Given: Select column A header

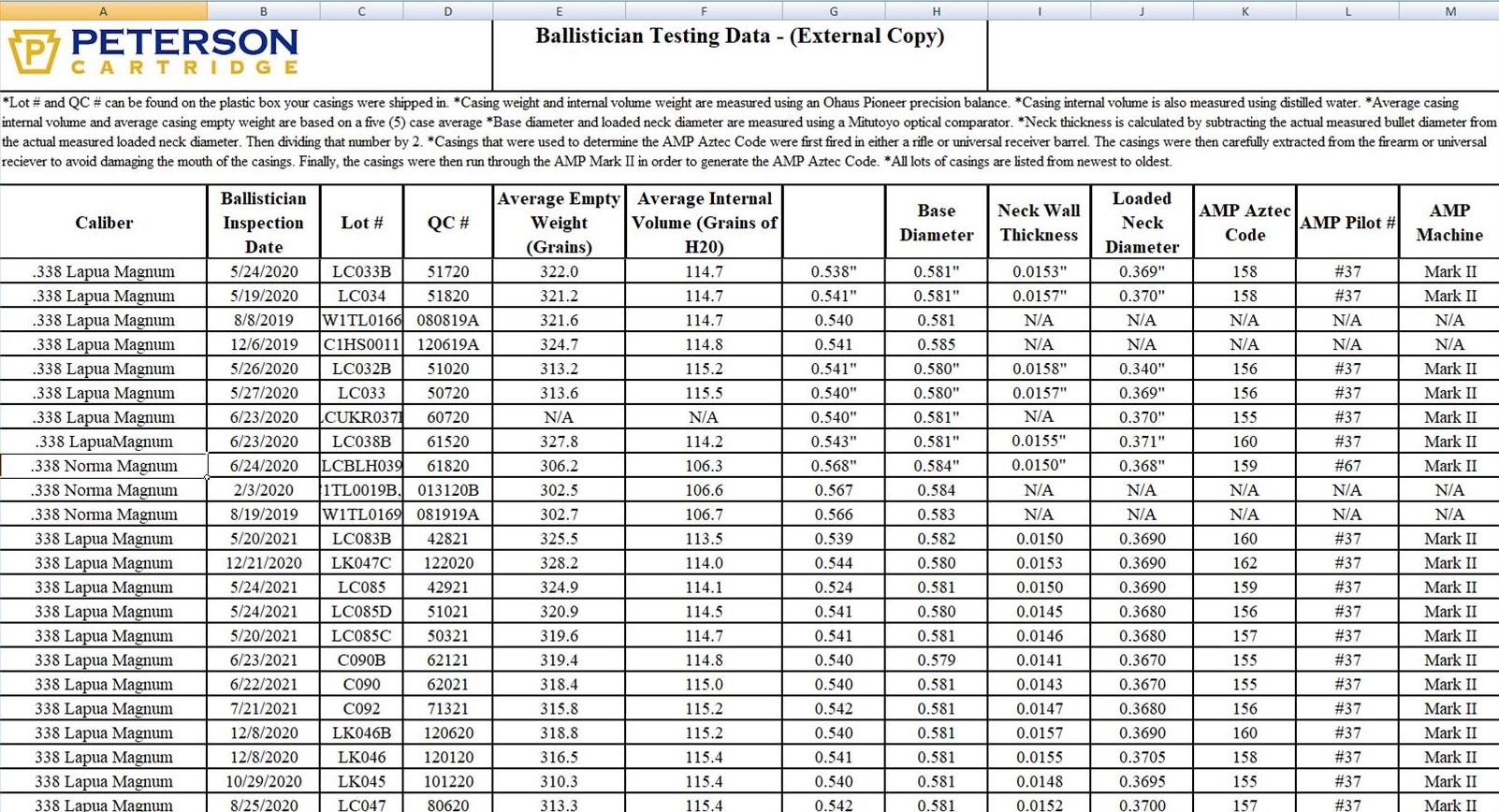Looking at the screenshot, I should tap(103, 10).
